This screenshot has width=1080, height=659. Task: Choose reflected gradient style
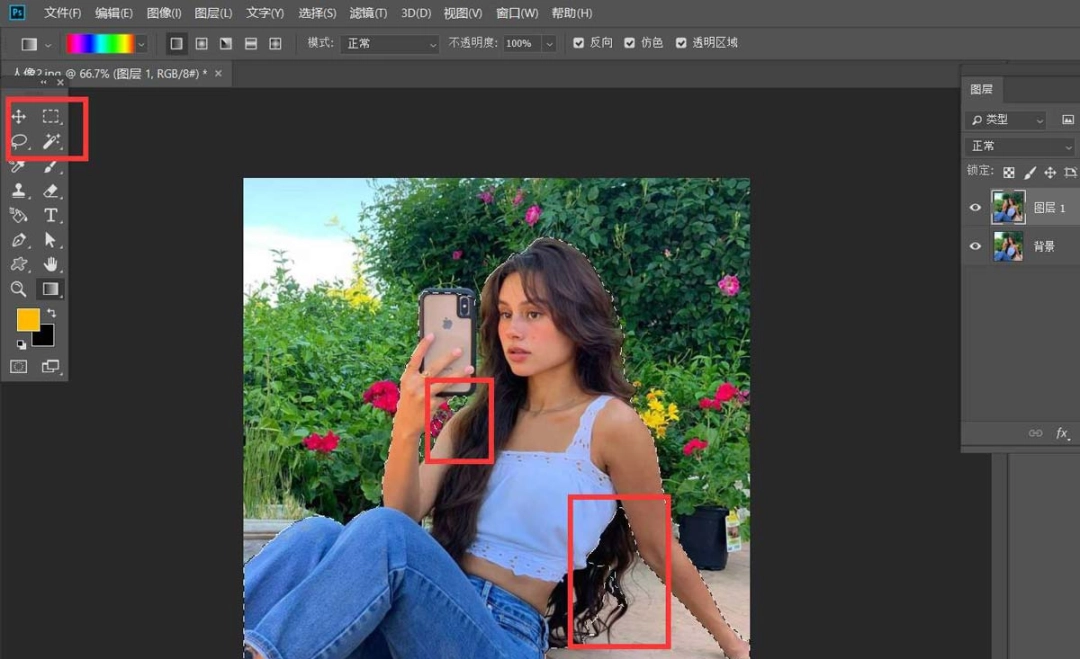point(251,43)
